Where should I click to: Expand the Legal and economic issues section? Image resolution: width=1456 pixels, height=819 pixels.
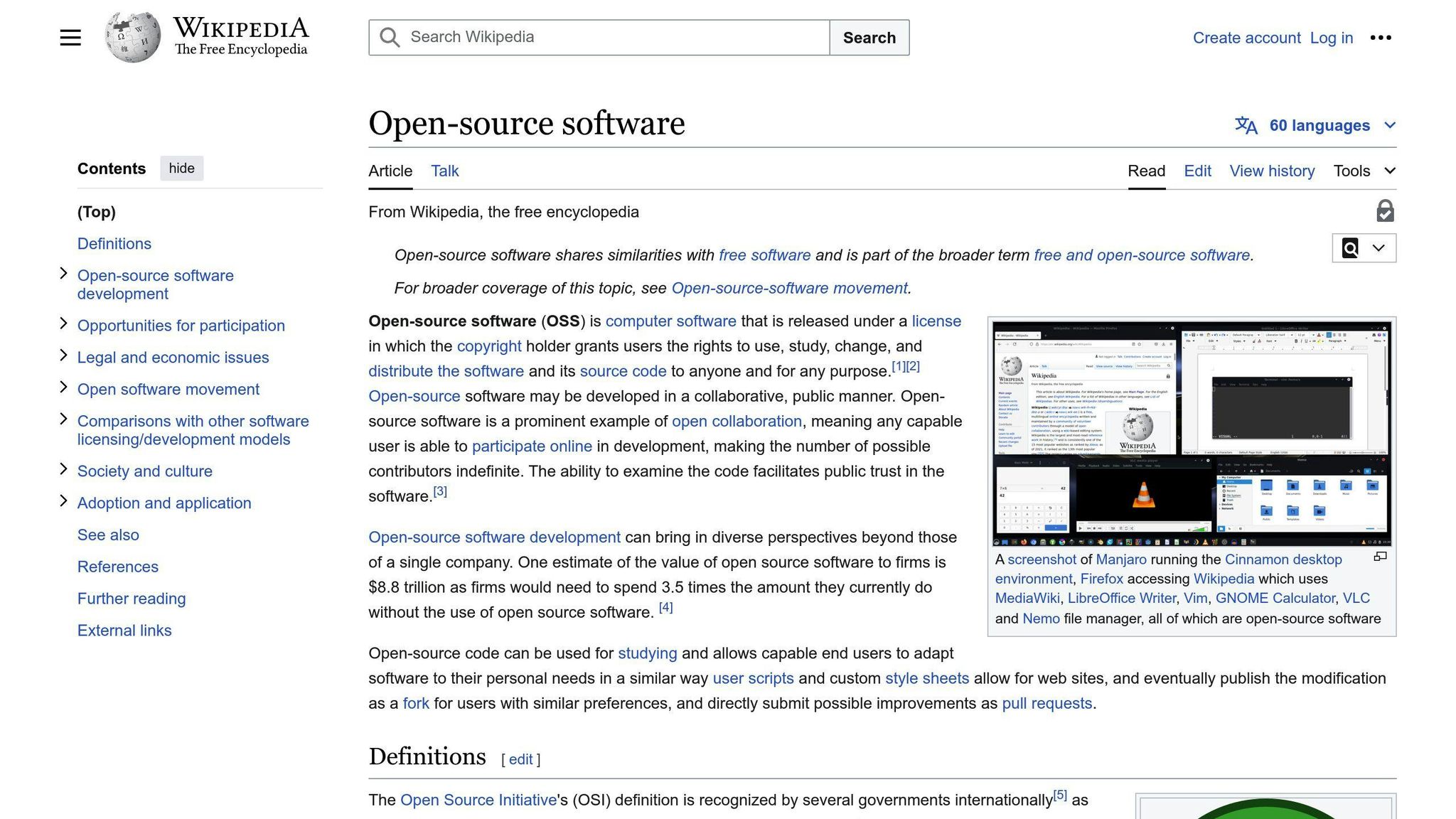tap(64, 355)
